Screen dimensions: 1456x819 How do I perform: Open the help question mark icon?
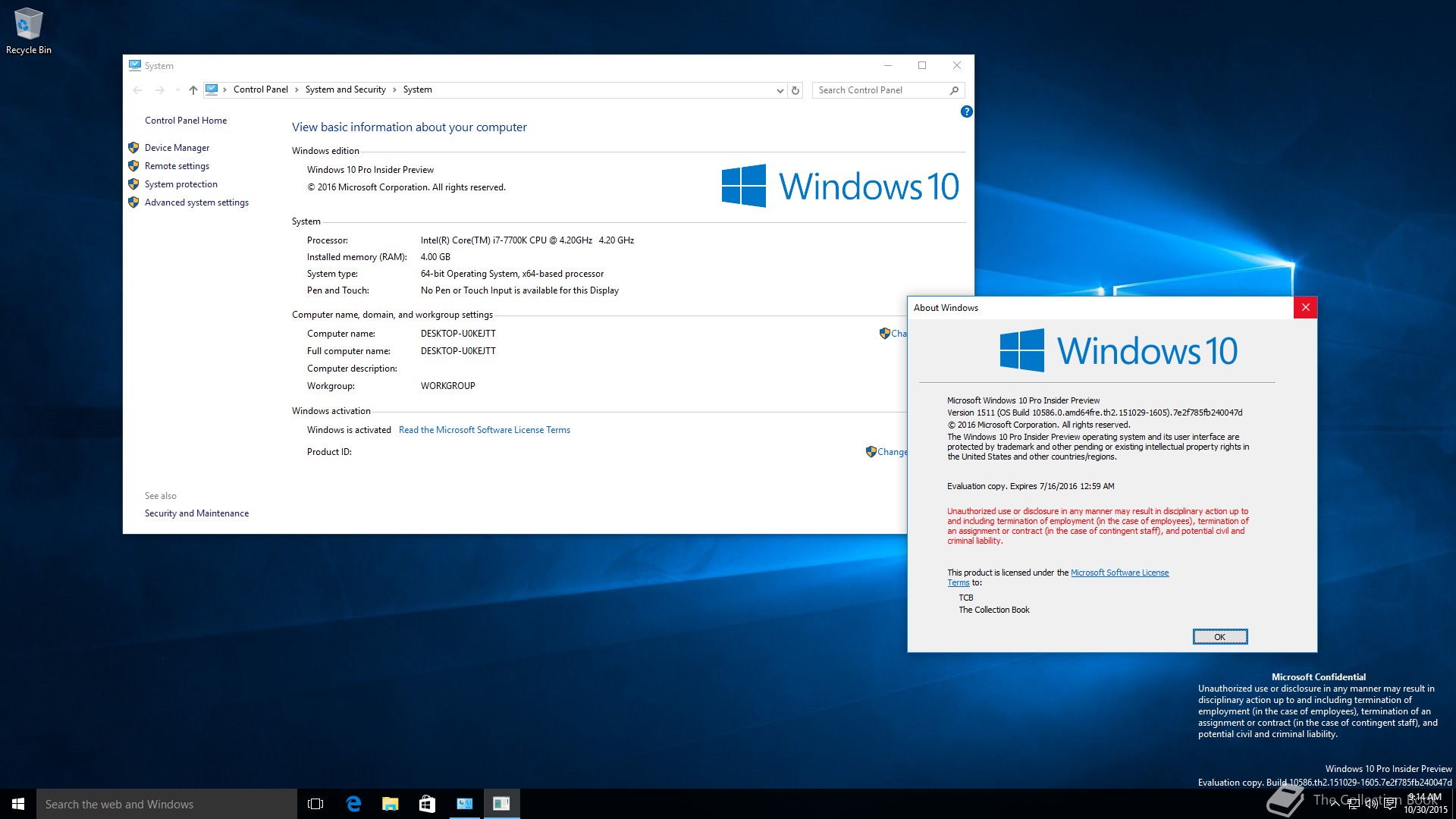[x=966, y=111]
